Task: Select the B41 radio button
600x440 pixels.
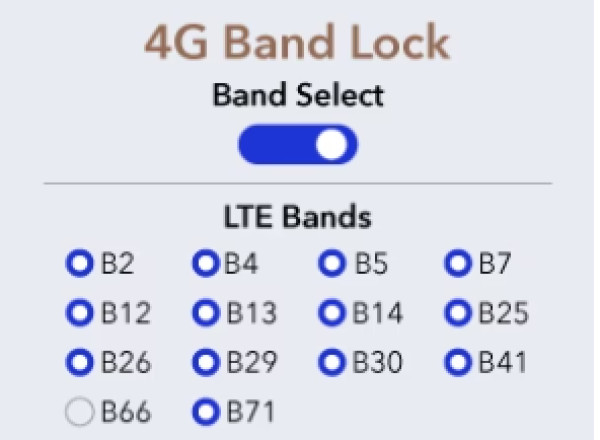Action: click(457, 361)
